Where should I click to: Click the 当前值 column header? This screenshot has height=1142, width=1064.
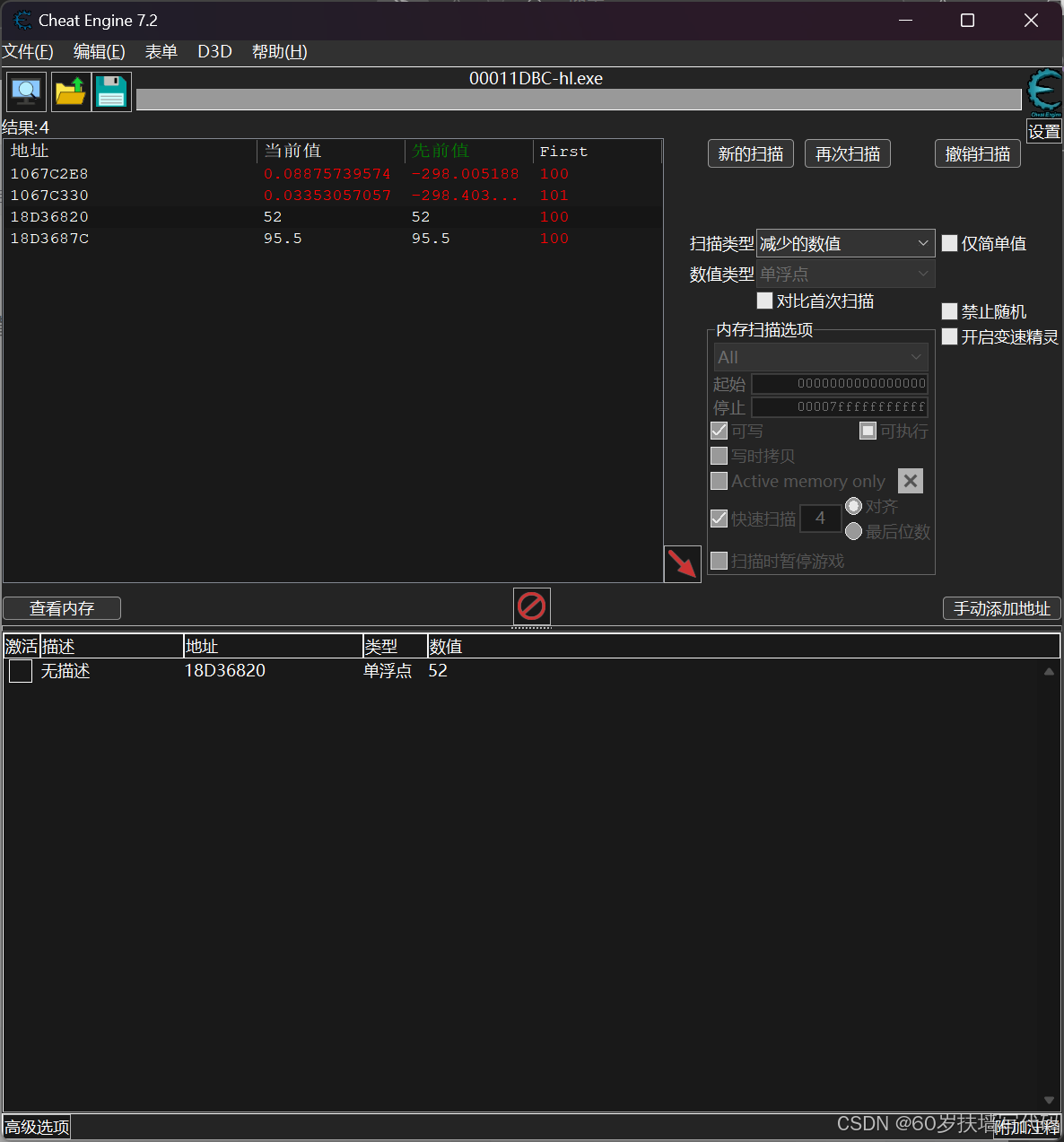point(331,151)
